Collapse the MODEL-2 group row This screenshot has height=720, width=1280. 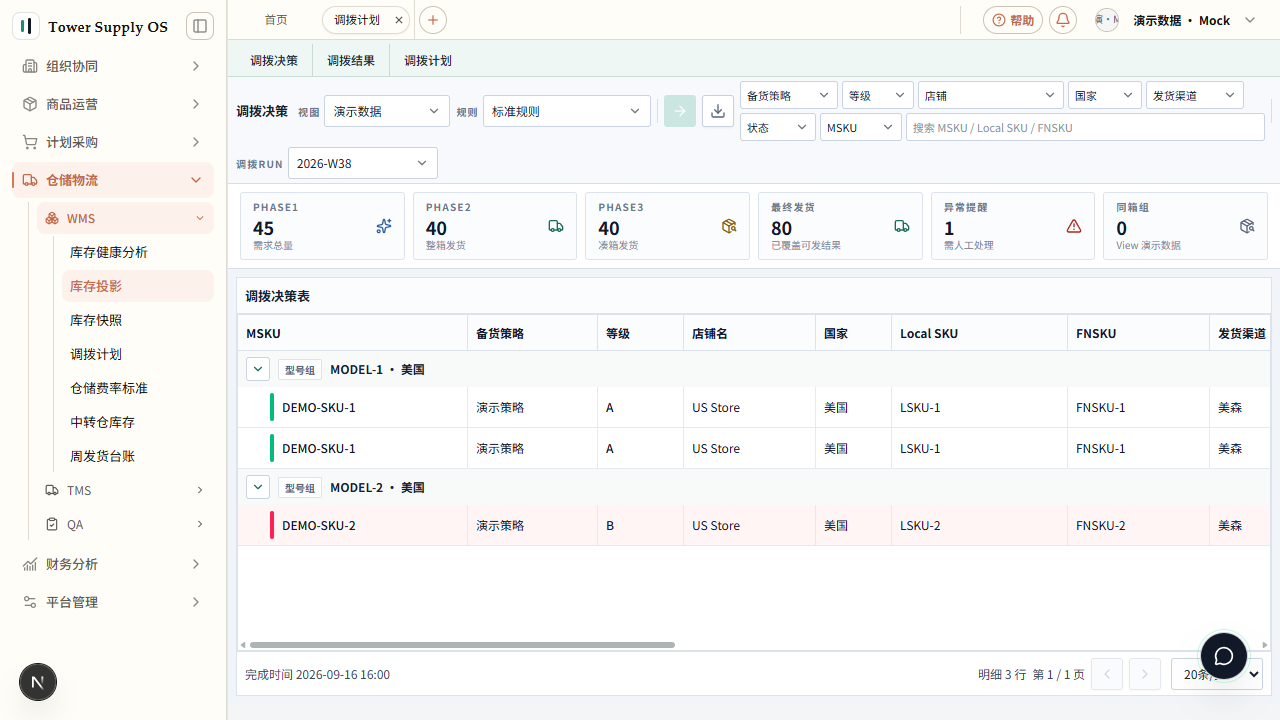pos(258,487)
